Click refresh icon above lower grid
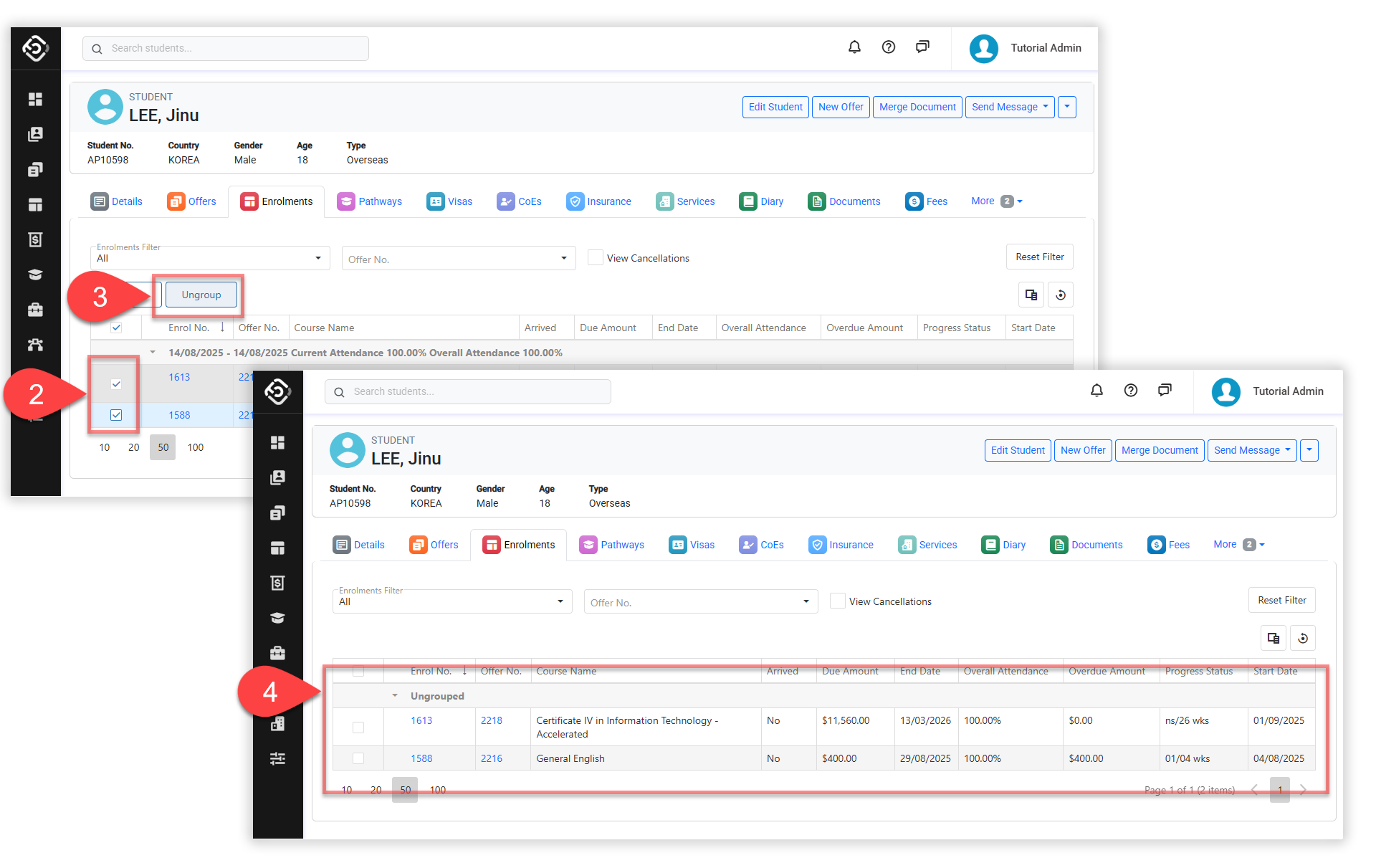The height and width of the screenshot is (868, 1376). (1303, 638)
